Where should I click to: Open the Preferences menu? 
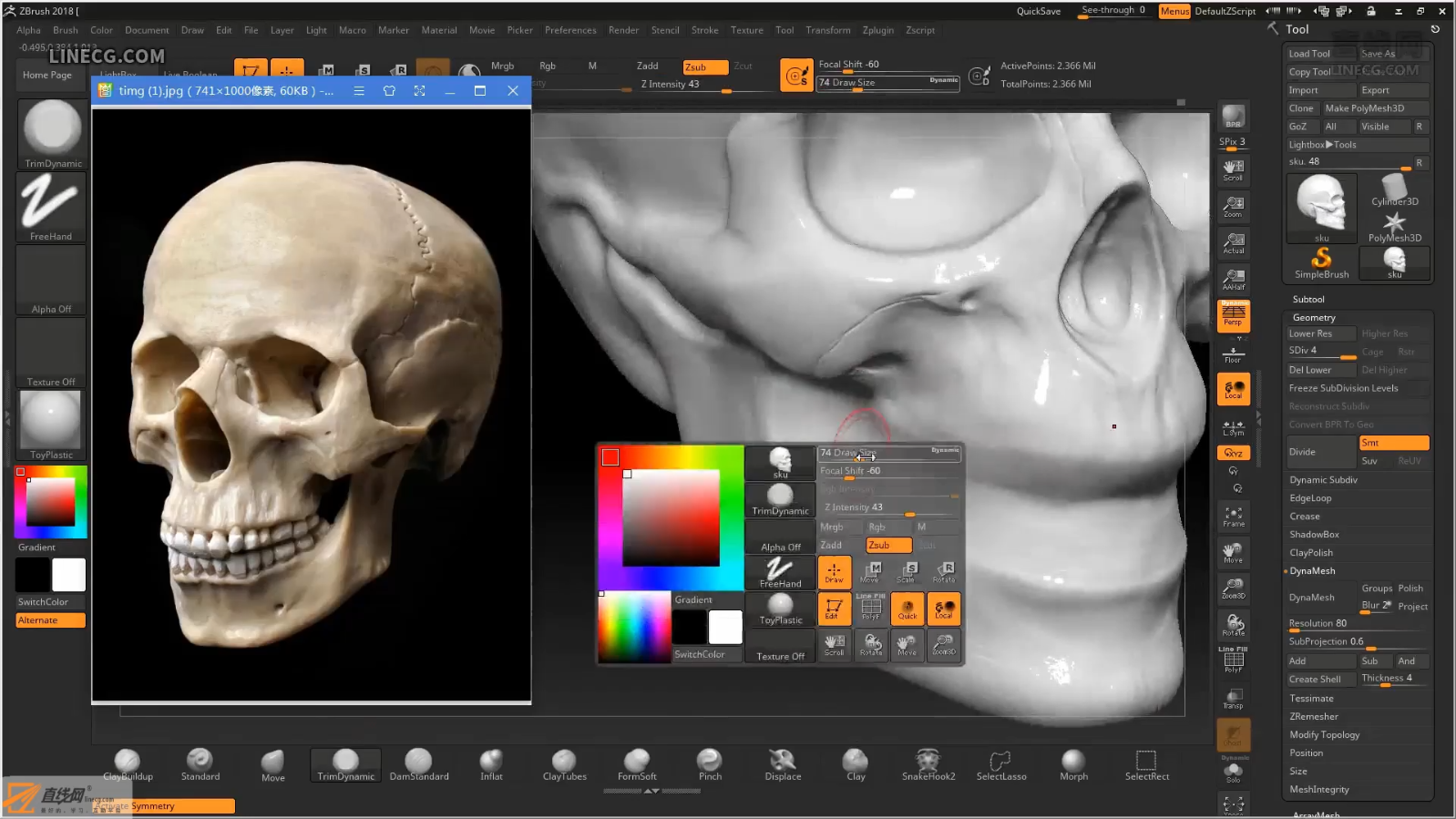570,30
